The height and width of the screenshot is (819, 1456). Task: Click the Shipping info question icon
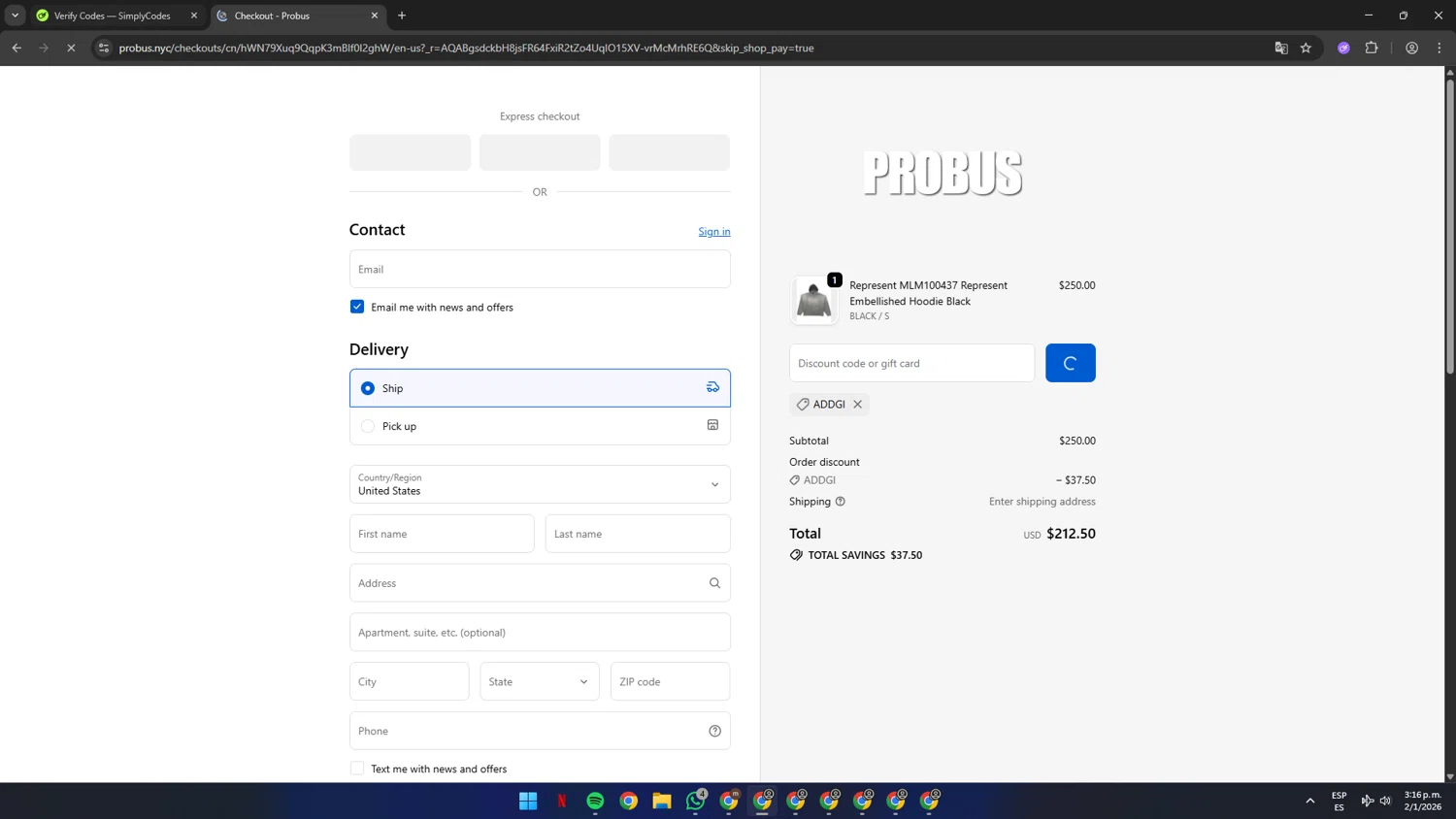click(x=841, y=502)
